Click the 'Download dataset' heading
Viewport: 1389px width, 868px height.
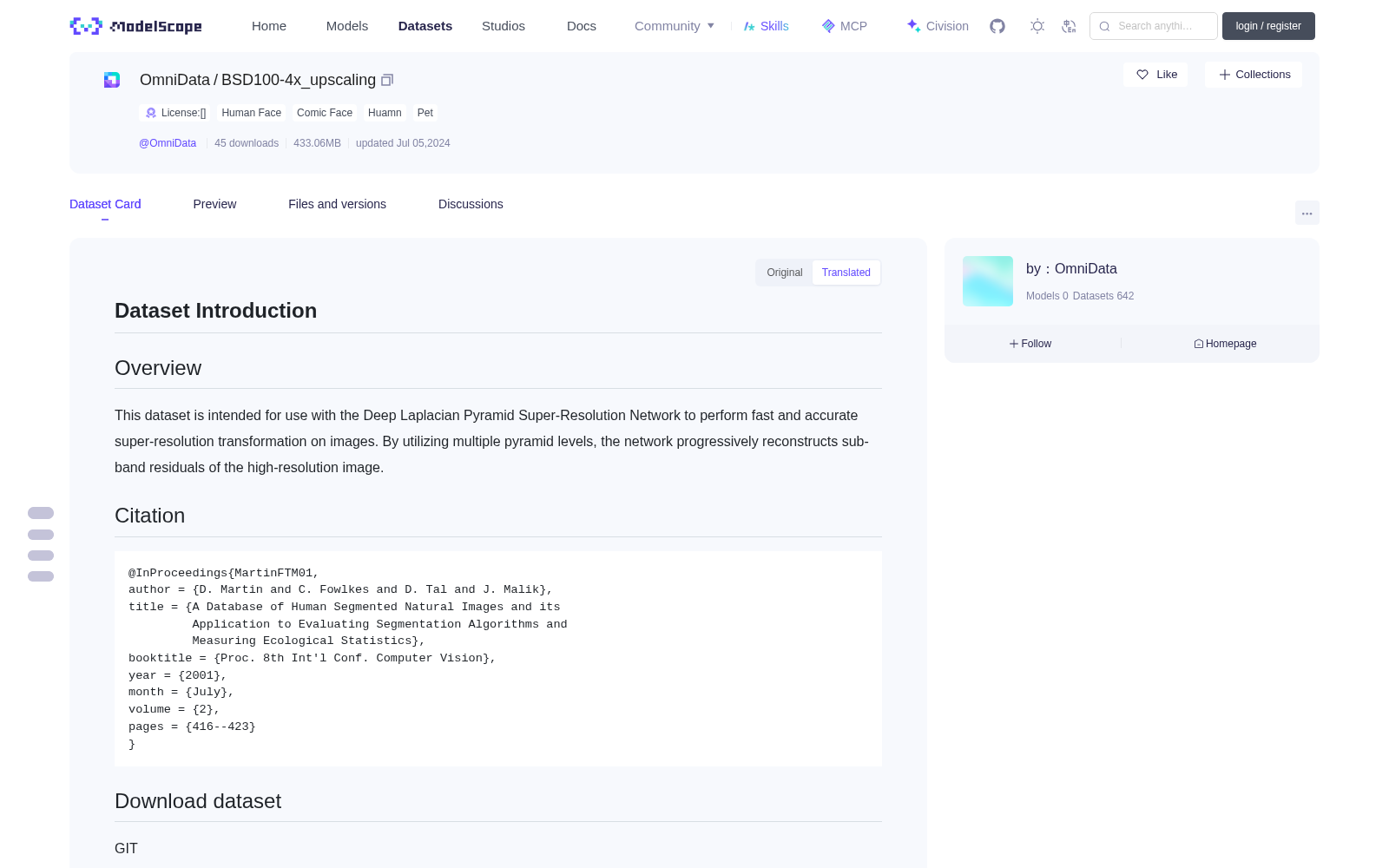tap(198, 801)
